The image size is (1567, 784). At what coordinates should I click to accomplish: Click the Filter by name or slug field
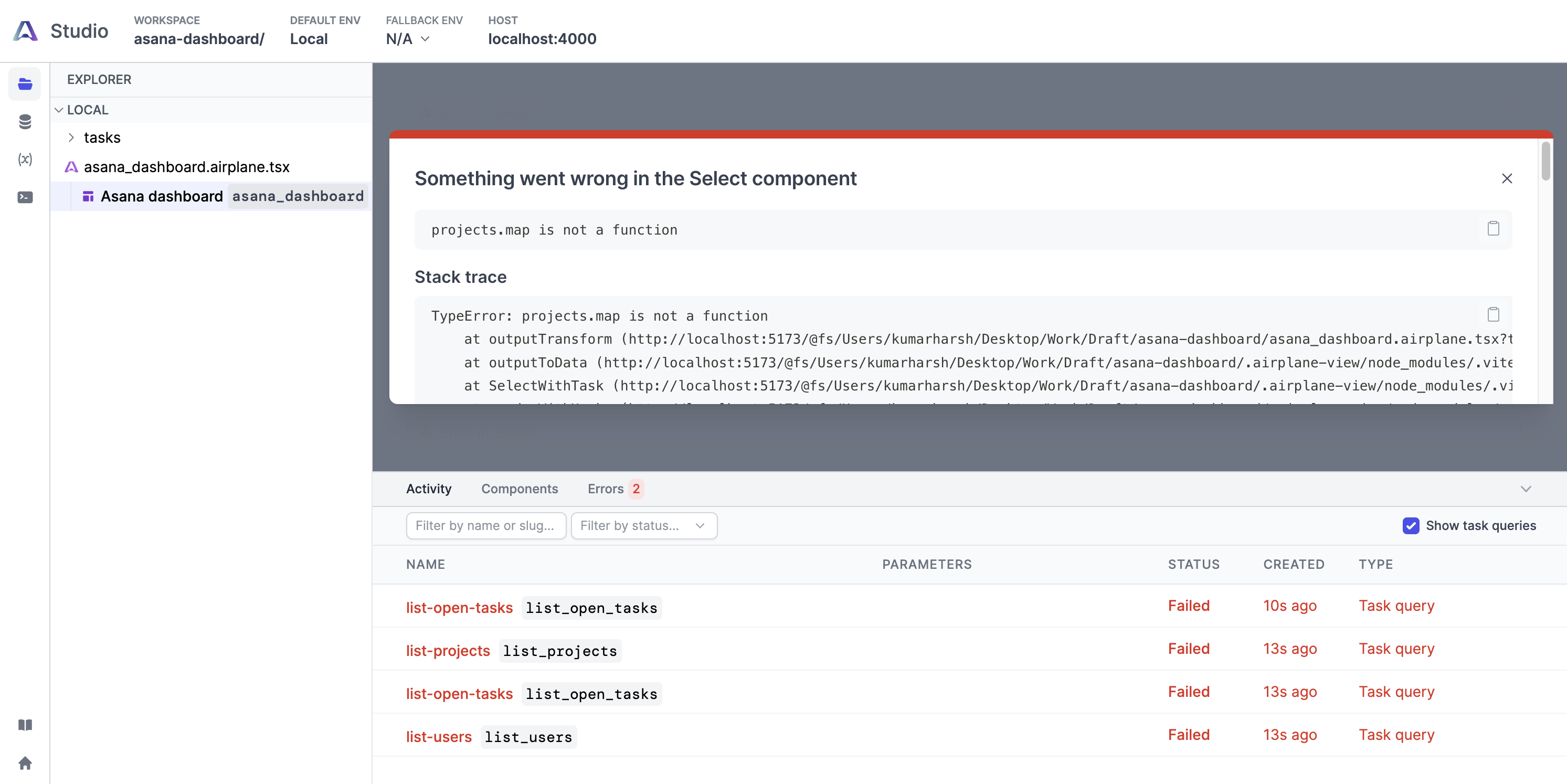[486, 525]
